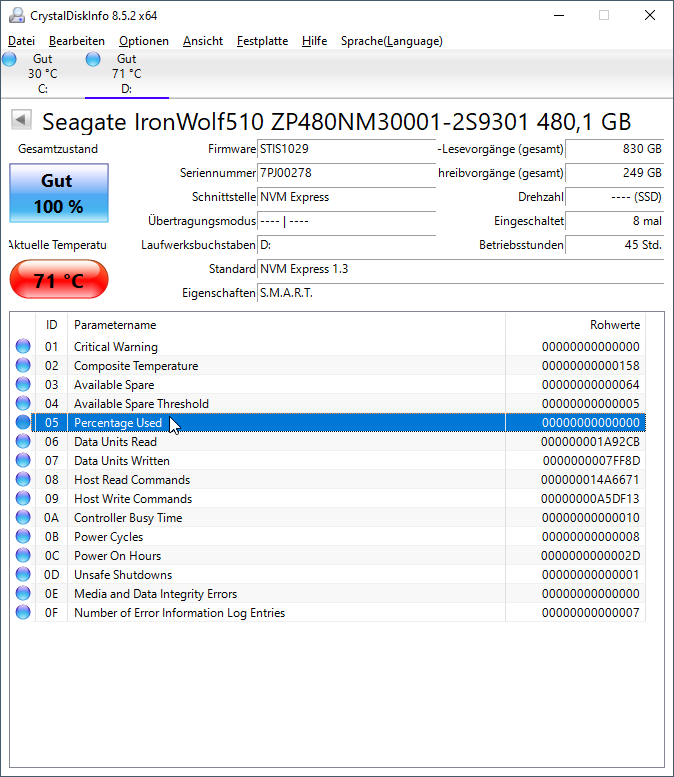Select the Critical Warning row text
Screen dimensions: 674x777
click(x=116, y=346)
